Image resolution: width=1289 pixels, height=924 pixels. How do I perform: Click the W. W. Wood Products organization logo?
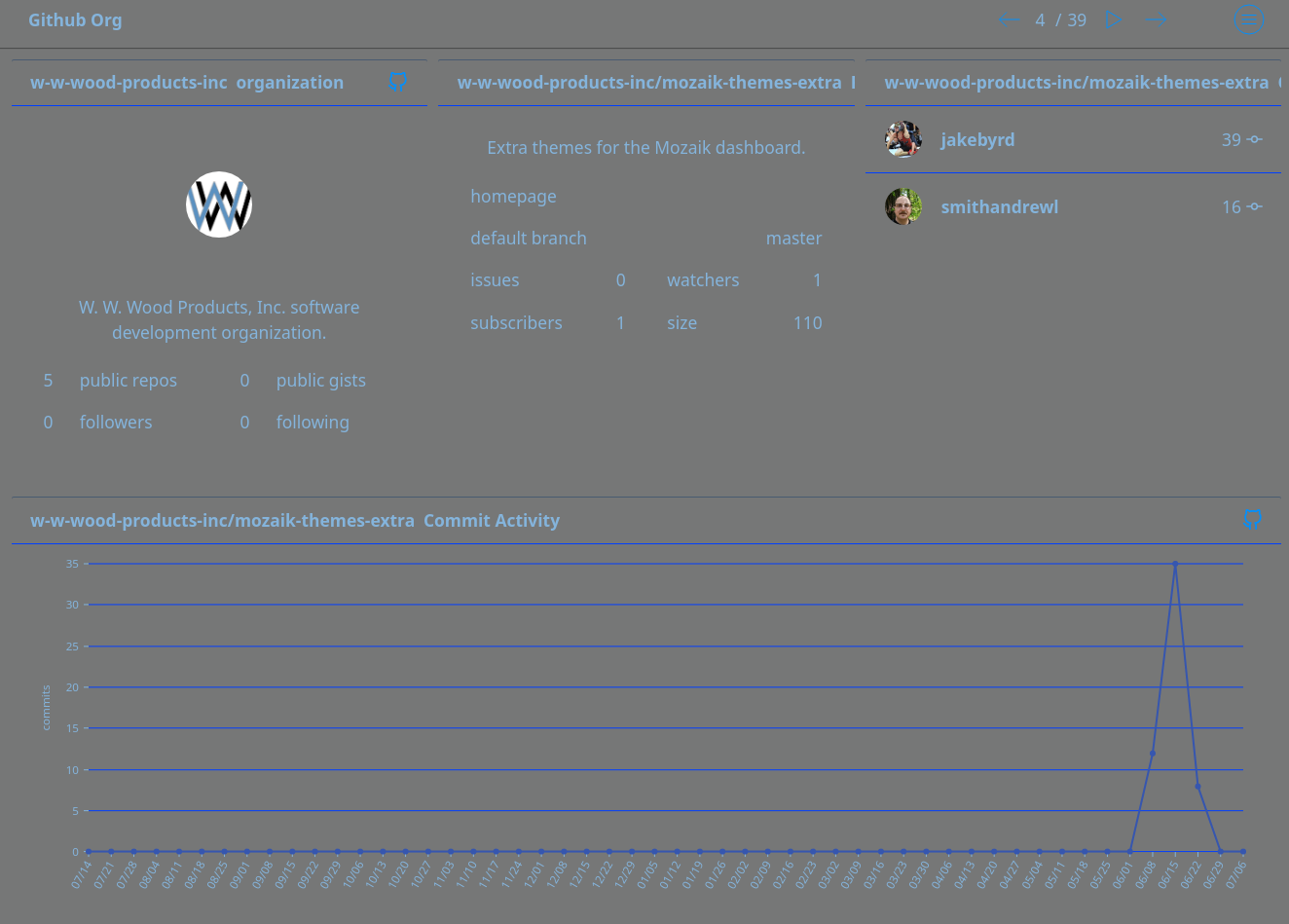pyautogui.click(x=219, y=204)
